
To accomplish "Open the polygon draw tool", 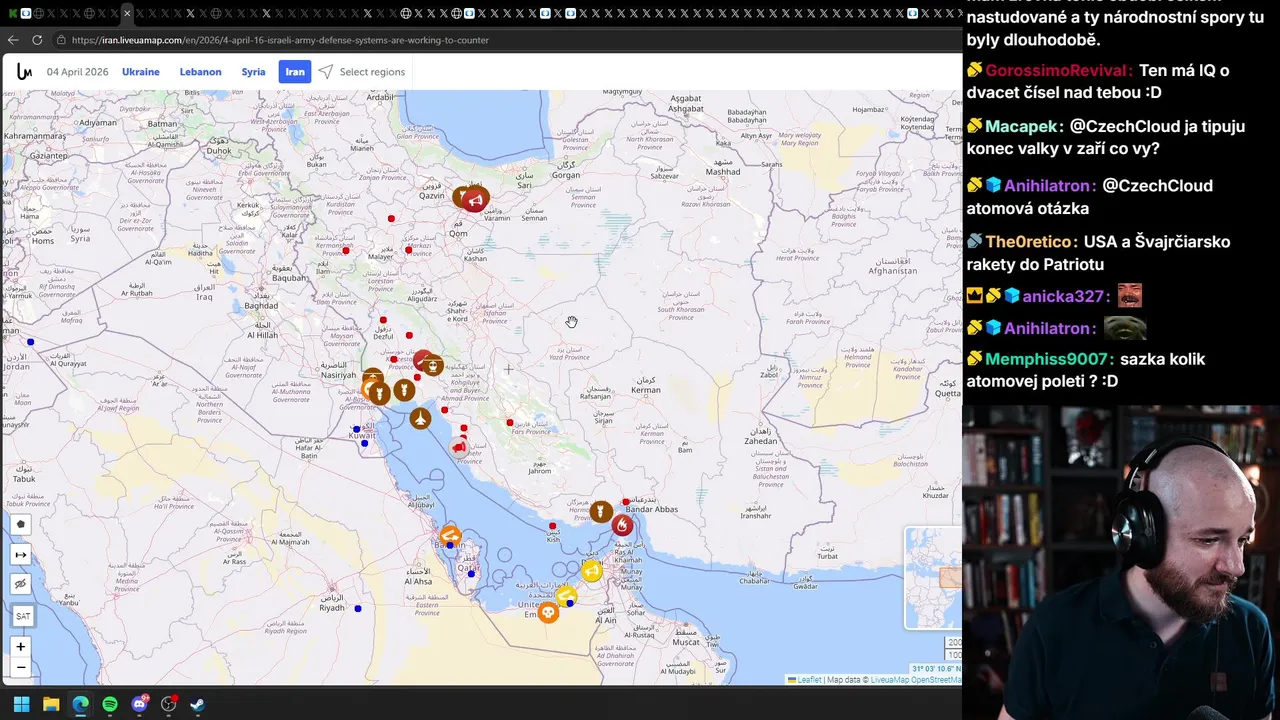I will click(x=21, y=525).
